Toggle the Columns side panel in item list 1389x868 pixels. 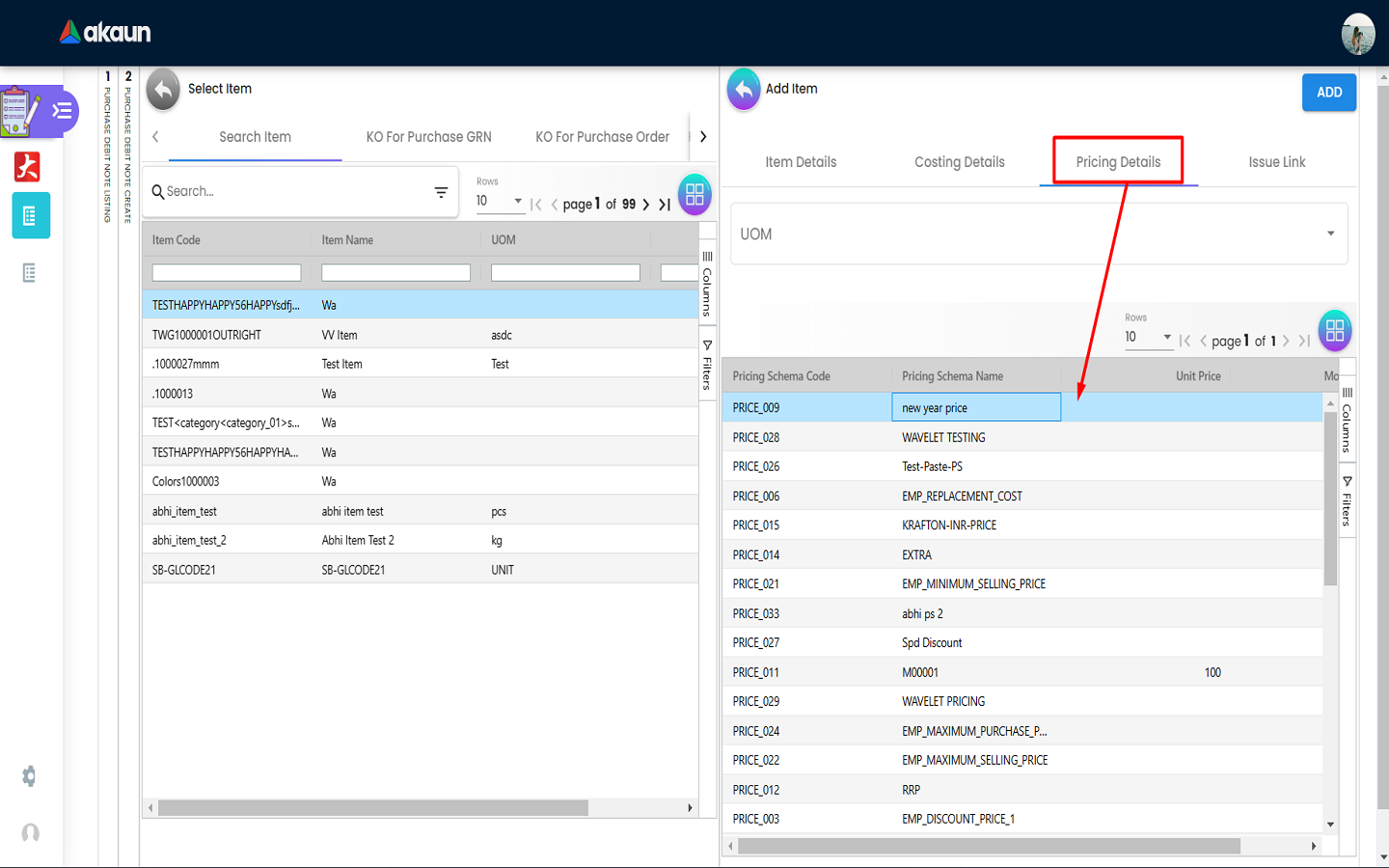coord(707,284)
